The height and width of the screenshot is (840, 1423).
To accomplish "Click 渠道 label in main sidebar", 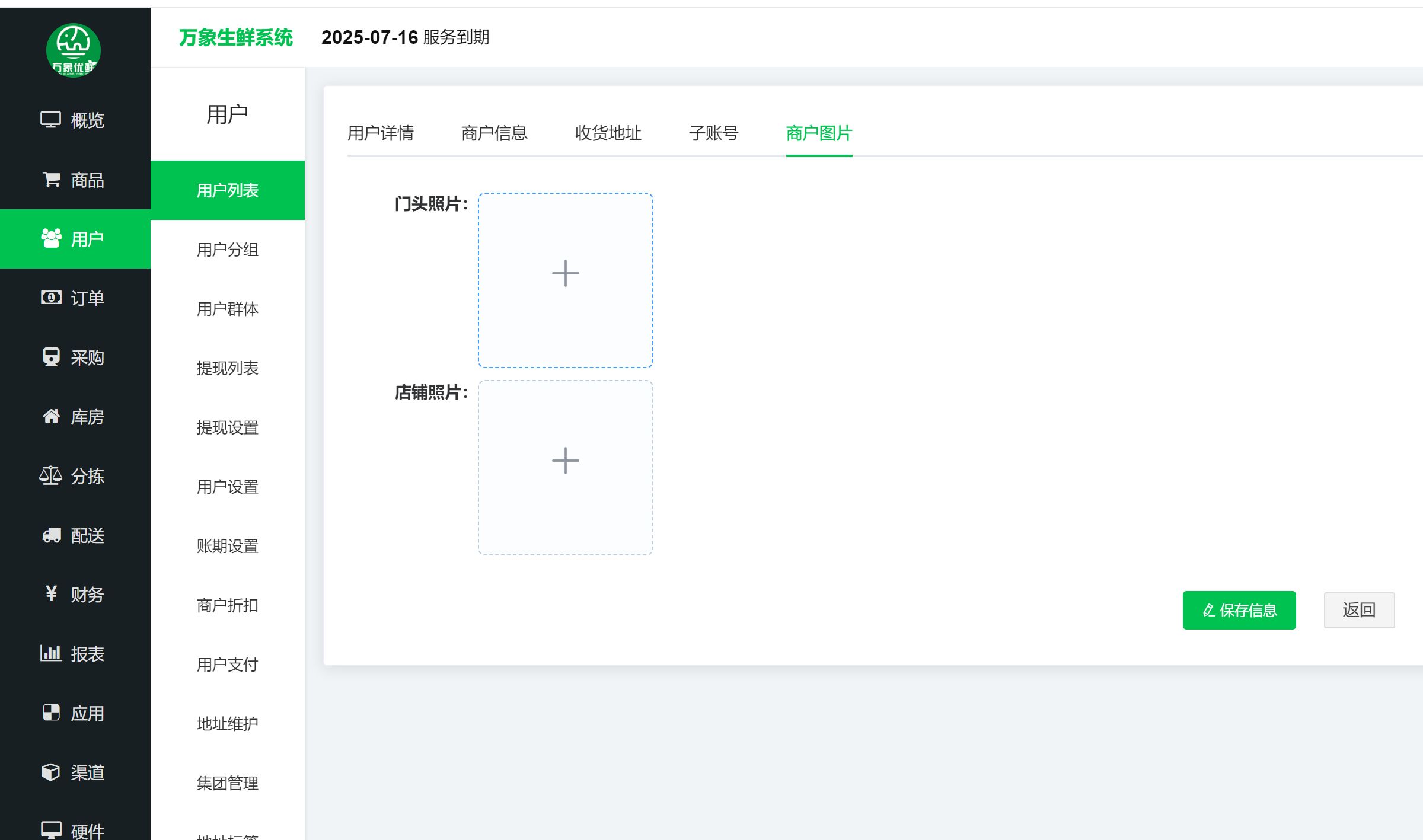I will (x=88, y=772).
